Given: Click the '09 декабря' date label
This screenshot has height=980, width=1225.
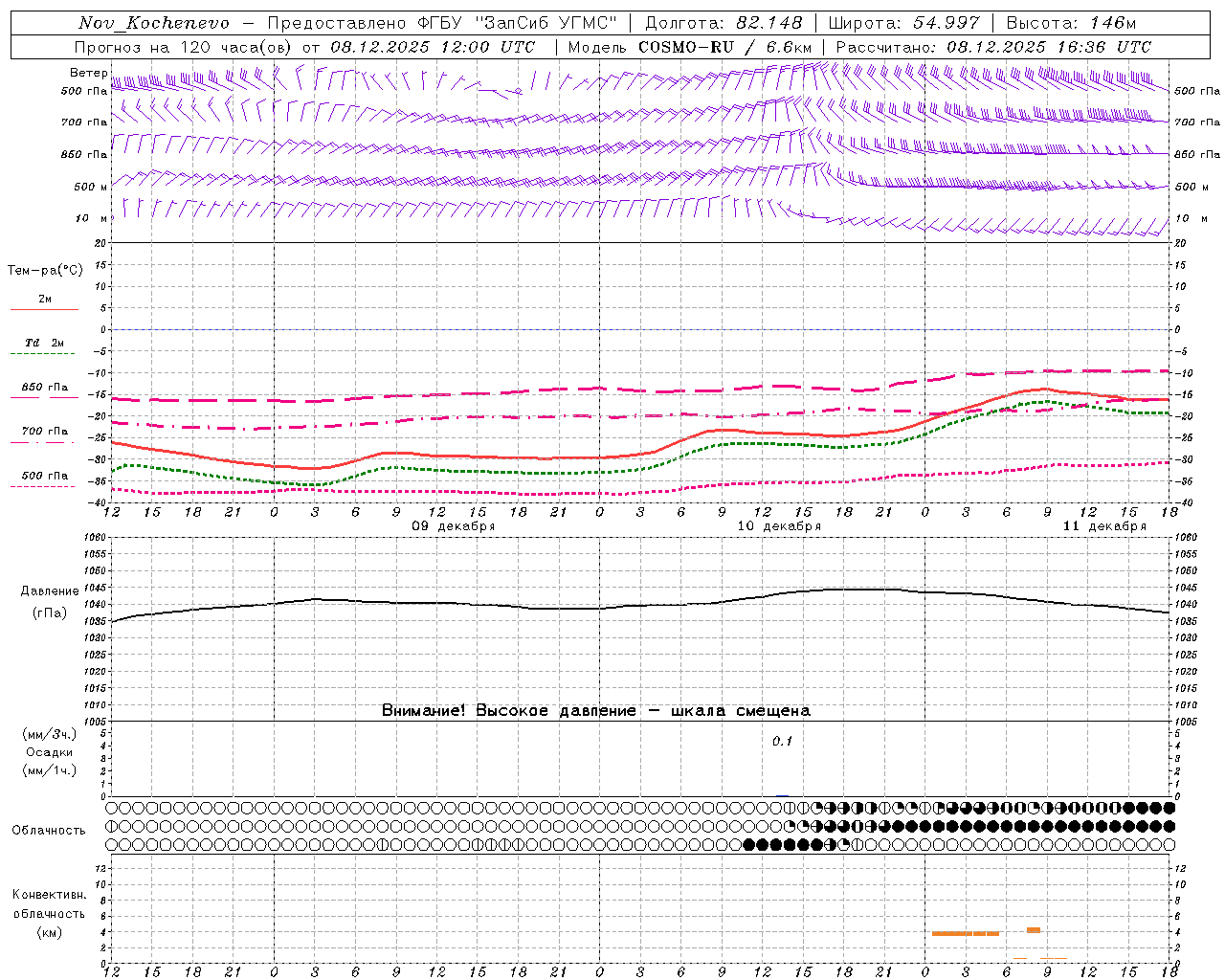Looking at the screenshot, I should pyautogui.click(x=453, y=526).
